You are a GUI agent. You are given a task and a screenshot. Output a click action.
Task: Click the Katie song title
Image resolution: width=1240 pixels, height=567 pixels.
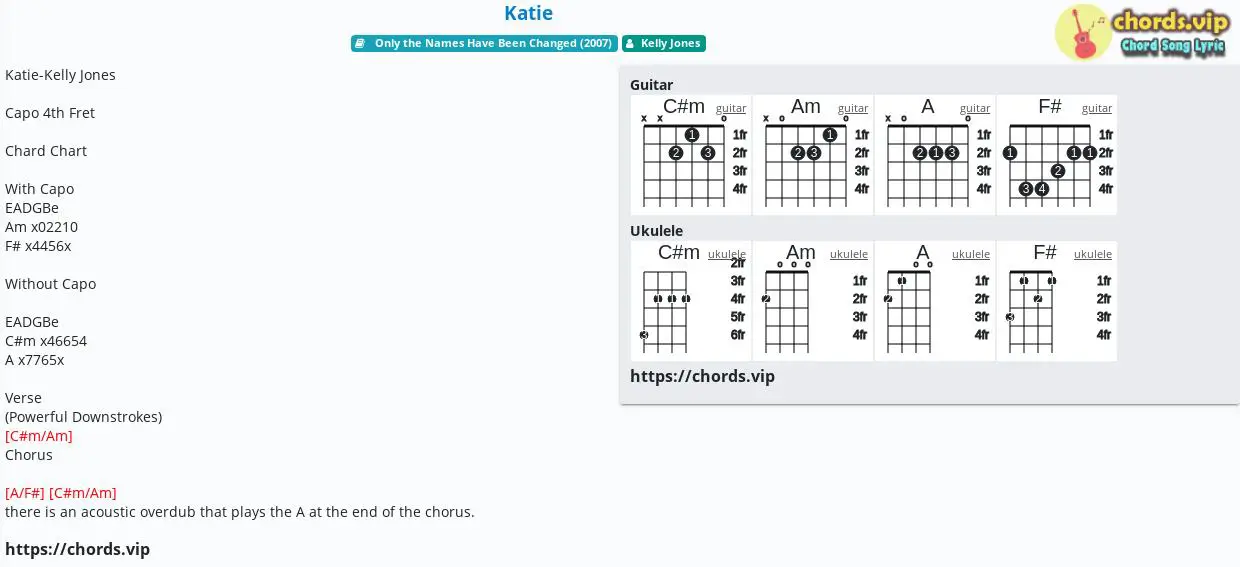click(x=528, y=13)
